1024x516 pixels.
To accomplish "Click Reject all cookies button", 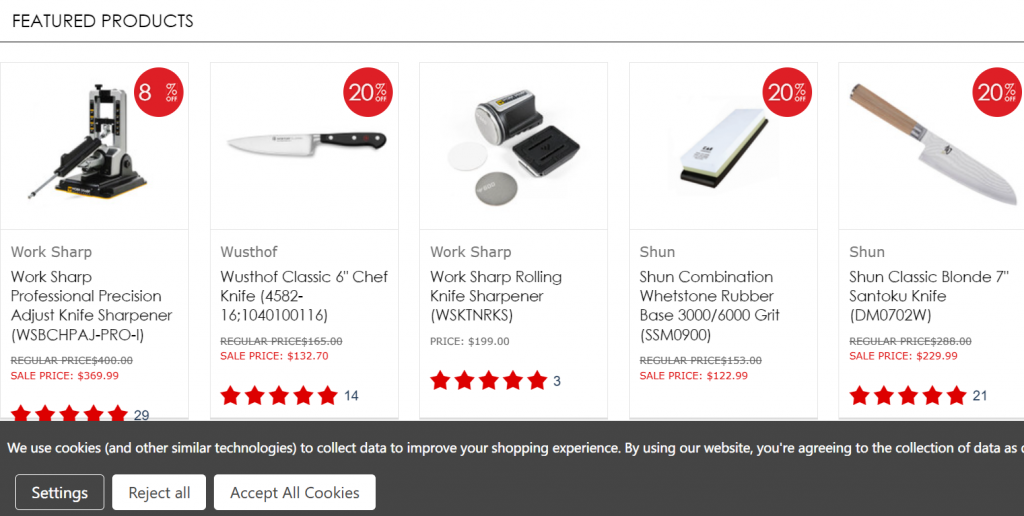I will [x=159, y=492].
